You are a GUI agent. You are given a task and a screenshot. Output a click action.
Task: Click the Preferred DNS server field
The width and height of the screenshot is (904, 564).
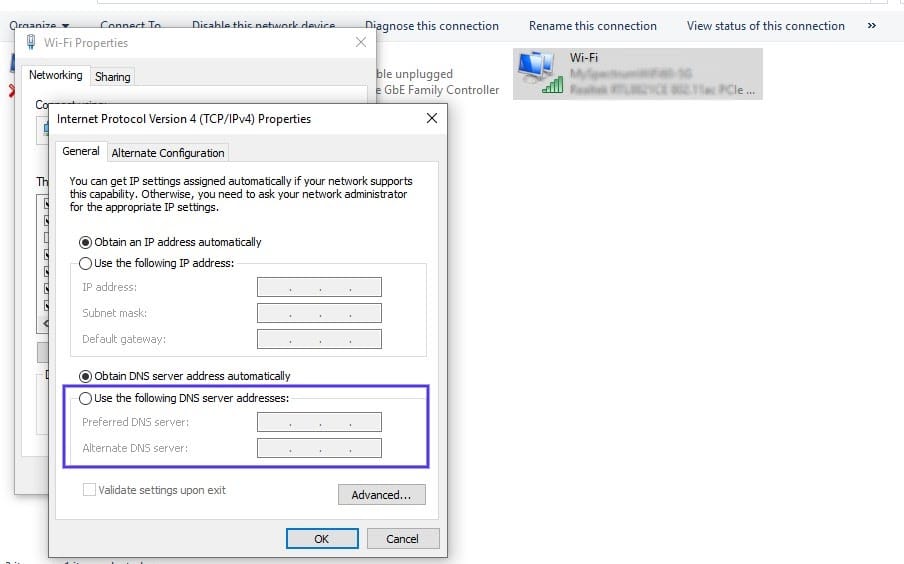tap(319, 422)
